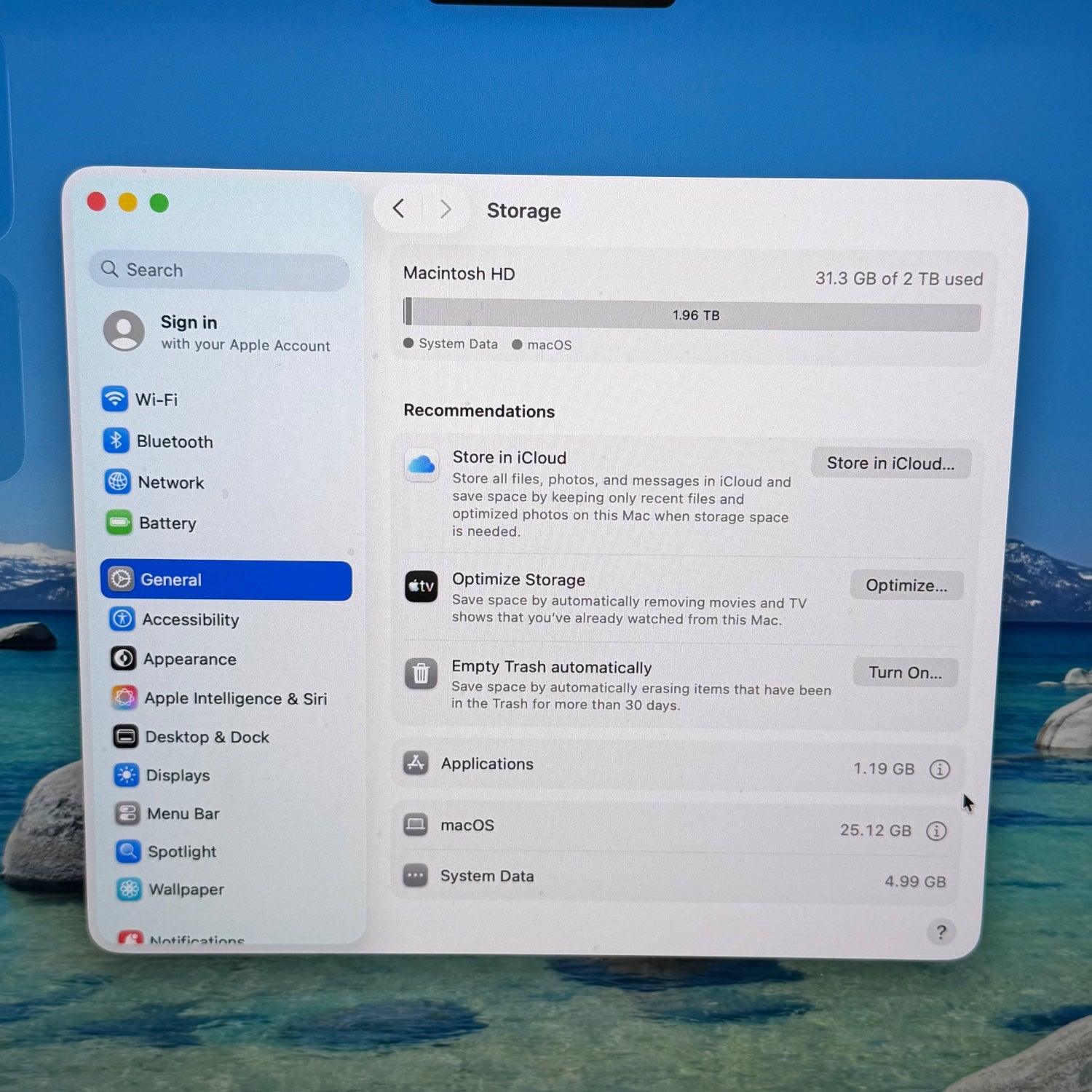The image size is (1092, 1092).
Task: Open the Accessibility icon
Action: click(x=122, y=619)
